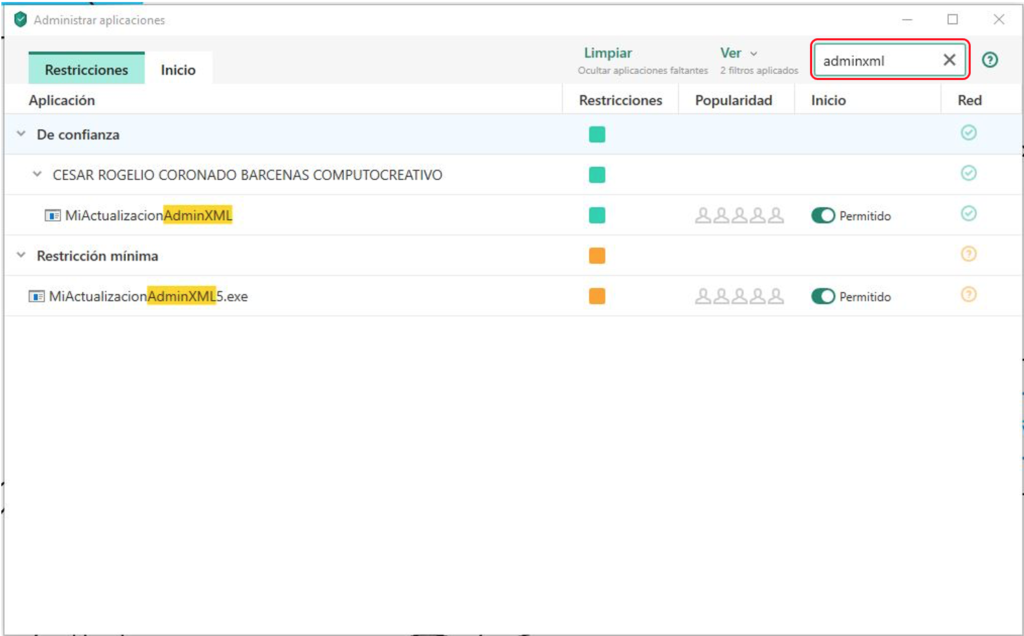This screenshot has height=636, width=1024.
Task: Click the 2 filtros aplicados text
Action: [x=758, y=71]
